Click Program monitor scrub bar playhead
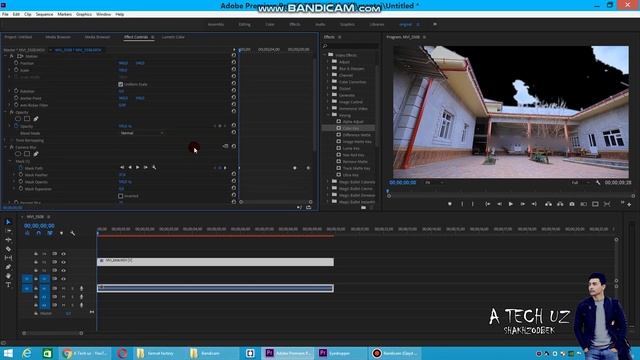The image size is (640, 360). 388,191
